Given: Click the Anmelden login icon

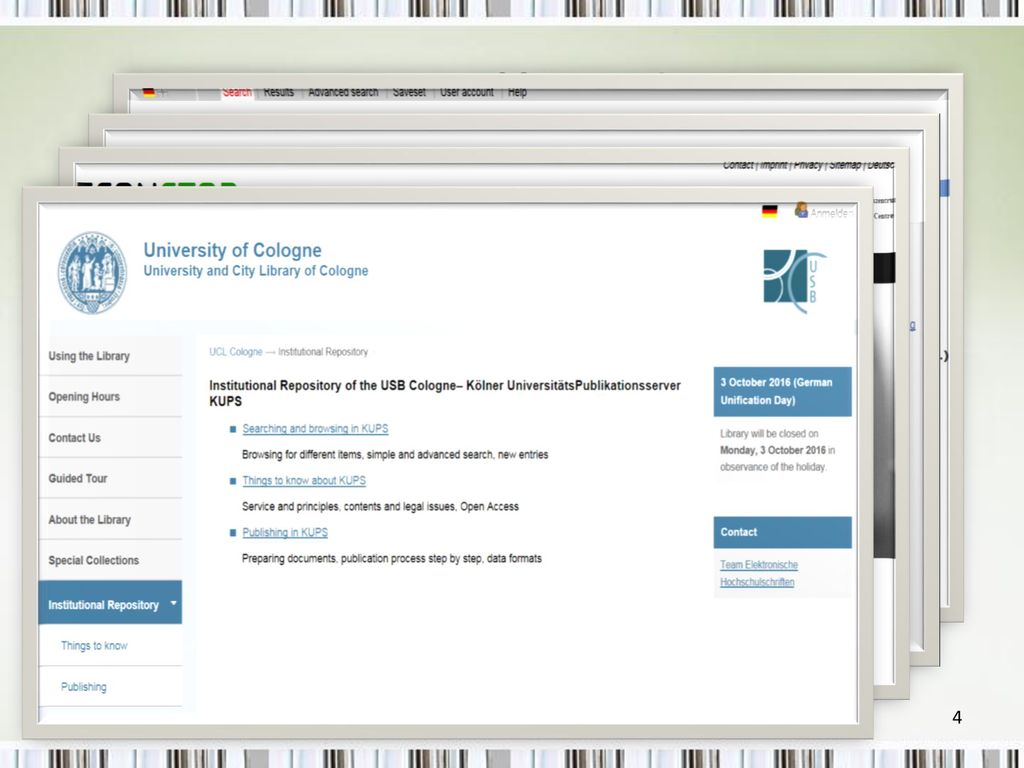Looking at the screenshot, I should point(801,210).
